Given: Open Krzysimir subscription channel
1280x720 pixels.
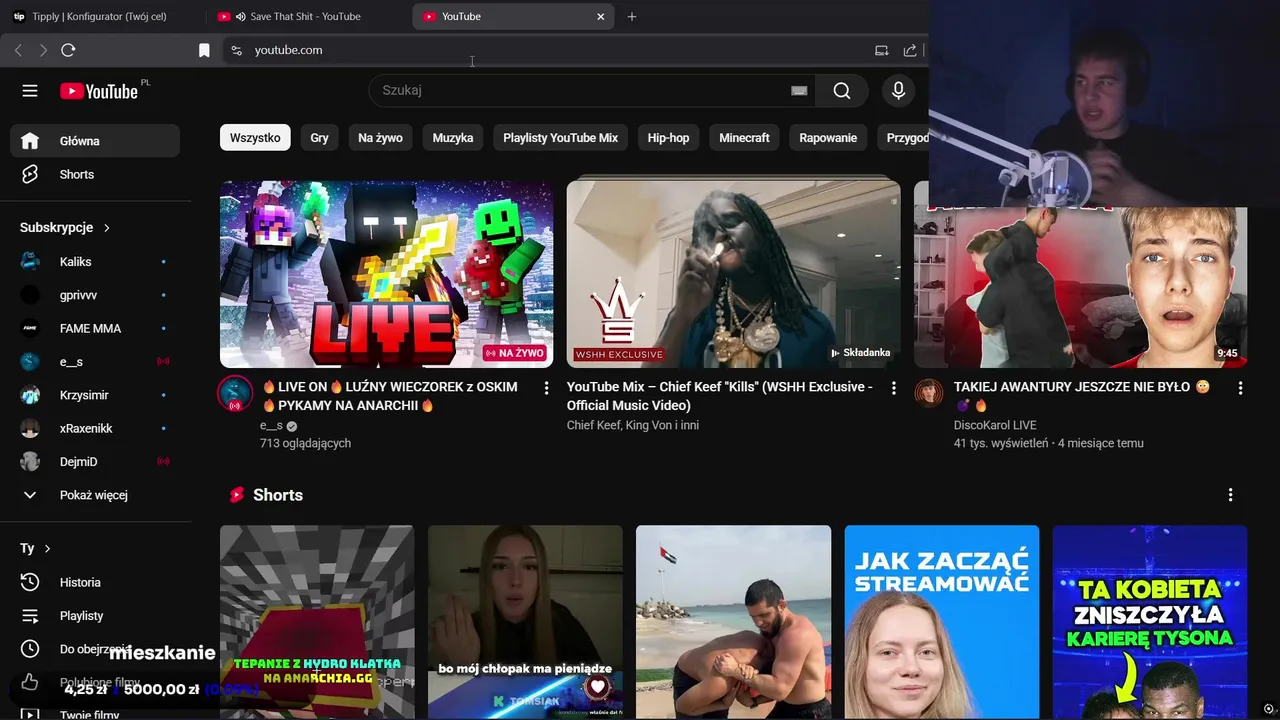Looking at the screenshot, I should click(95, 395).
